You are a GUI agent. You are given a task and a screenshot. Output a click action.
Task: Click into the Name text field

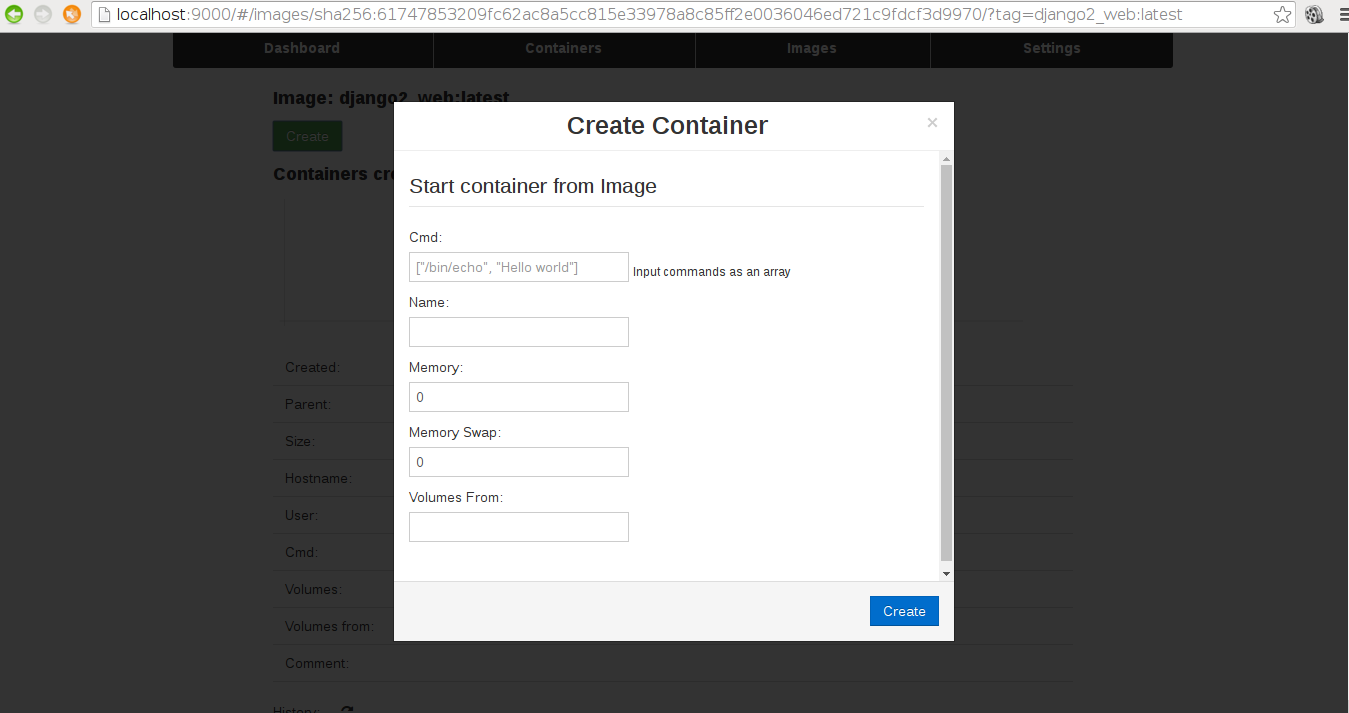point(518,332)
